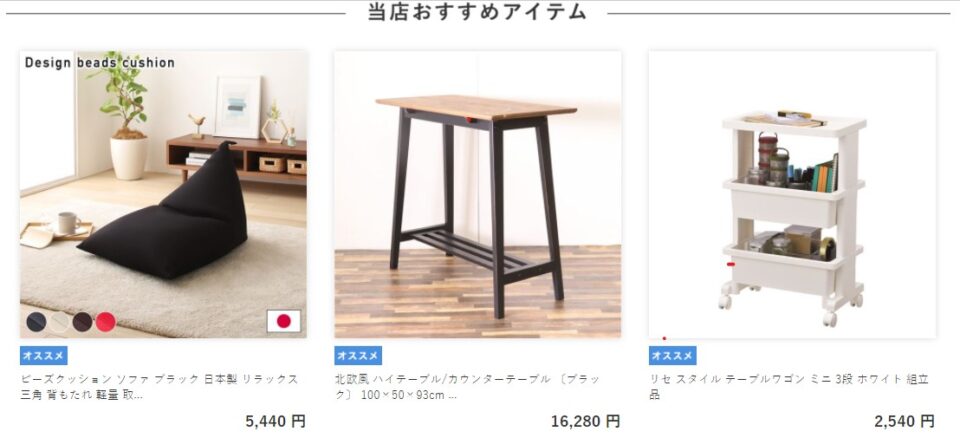Click the 当店おすすめアイテム section heading

click(478, 12)
